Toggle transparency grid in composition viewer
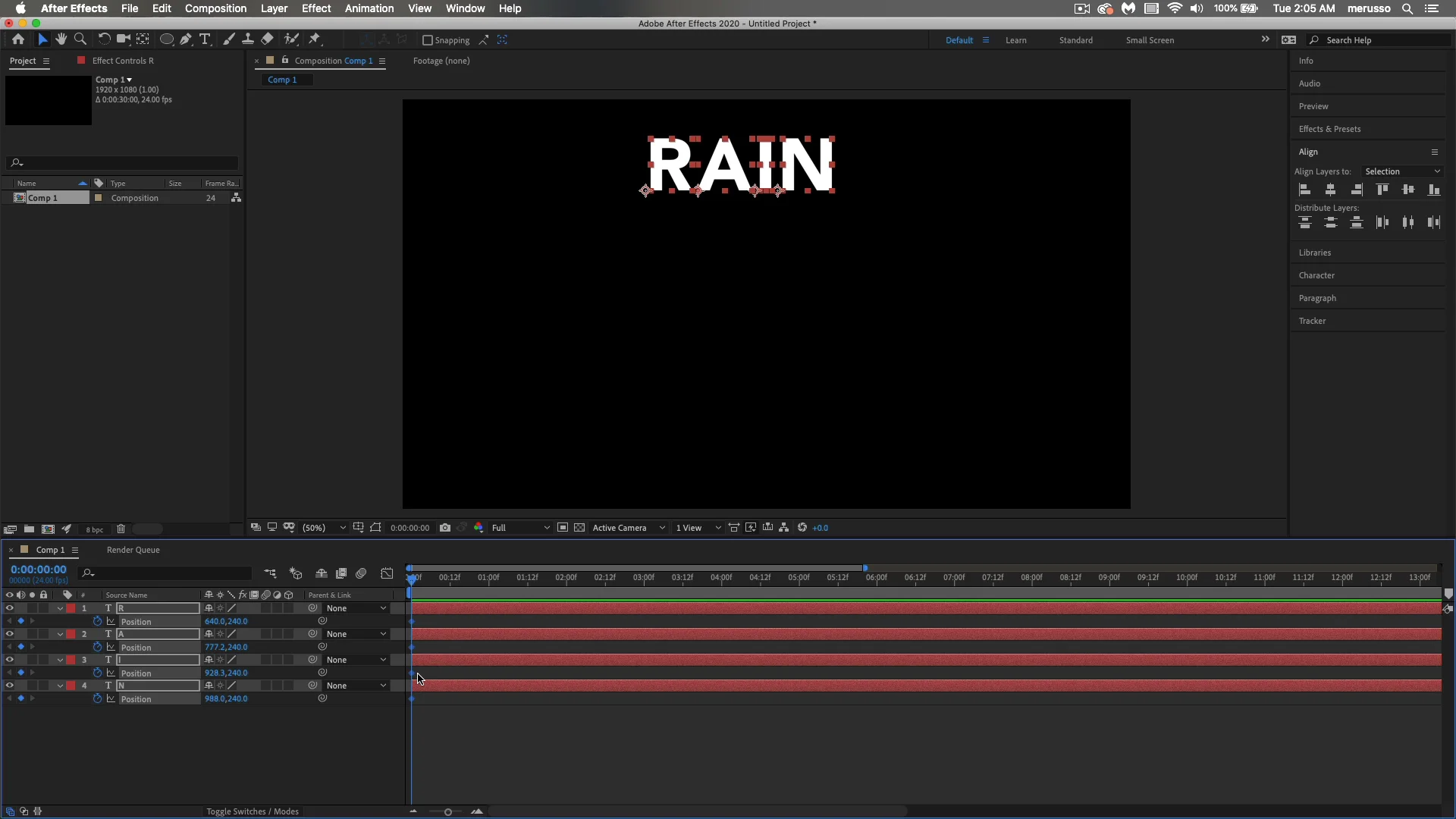Screen dimensions: 1456x819 coord(579,528)
